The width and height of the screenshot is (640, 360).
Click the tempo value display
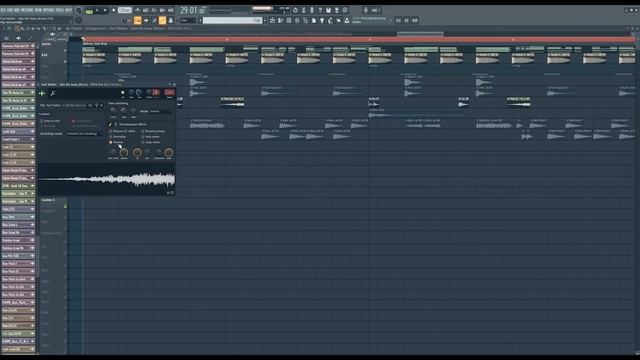(125, 10)
